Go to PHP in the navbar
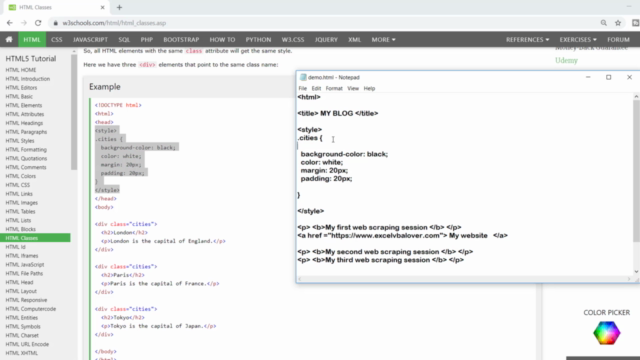 click(147, 40)
